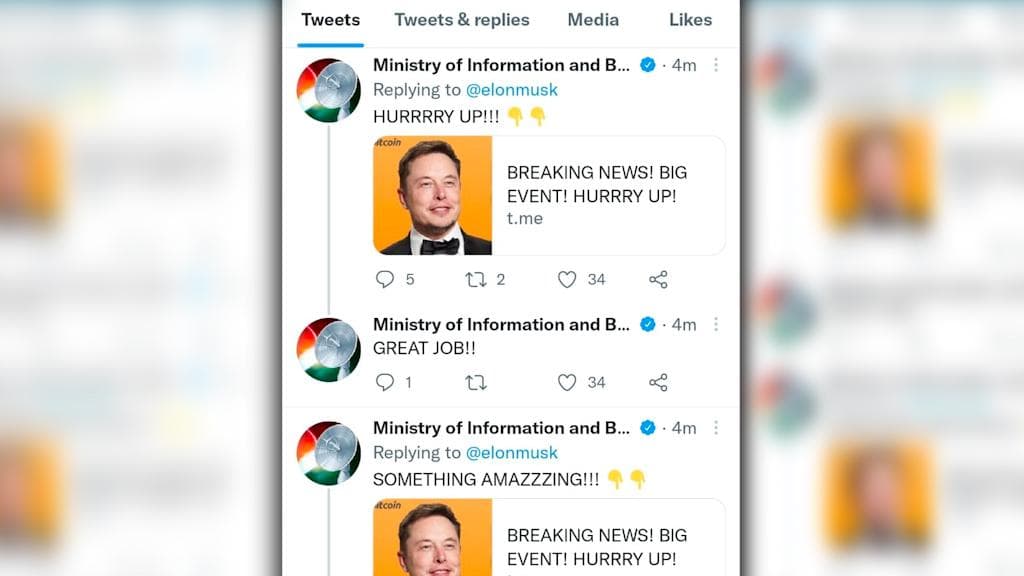Switch to the Media tab

[x=593, y=19]
